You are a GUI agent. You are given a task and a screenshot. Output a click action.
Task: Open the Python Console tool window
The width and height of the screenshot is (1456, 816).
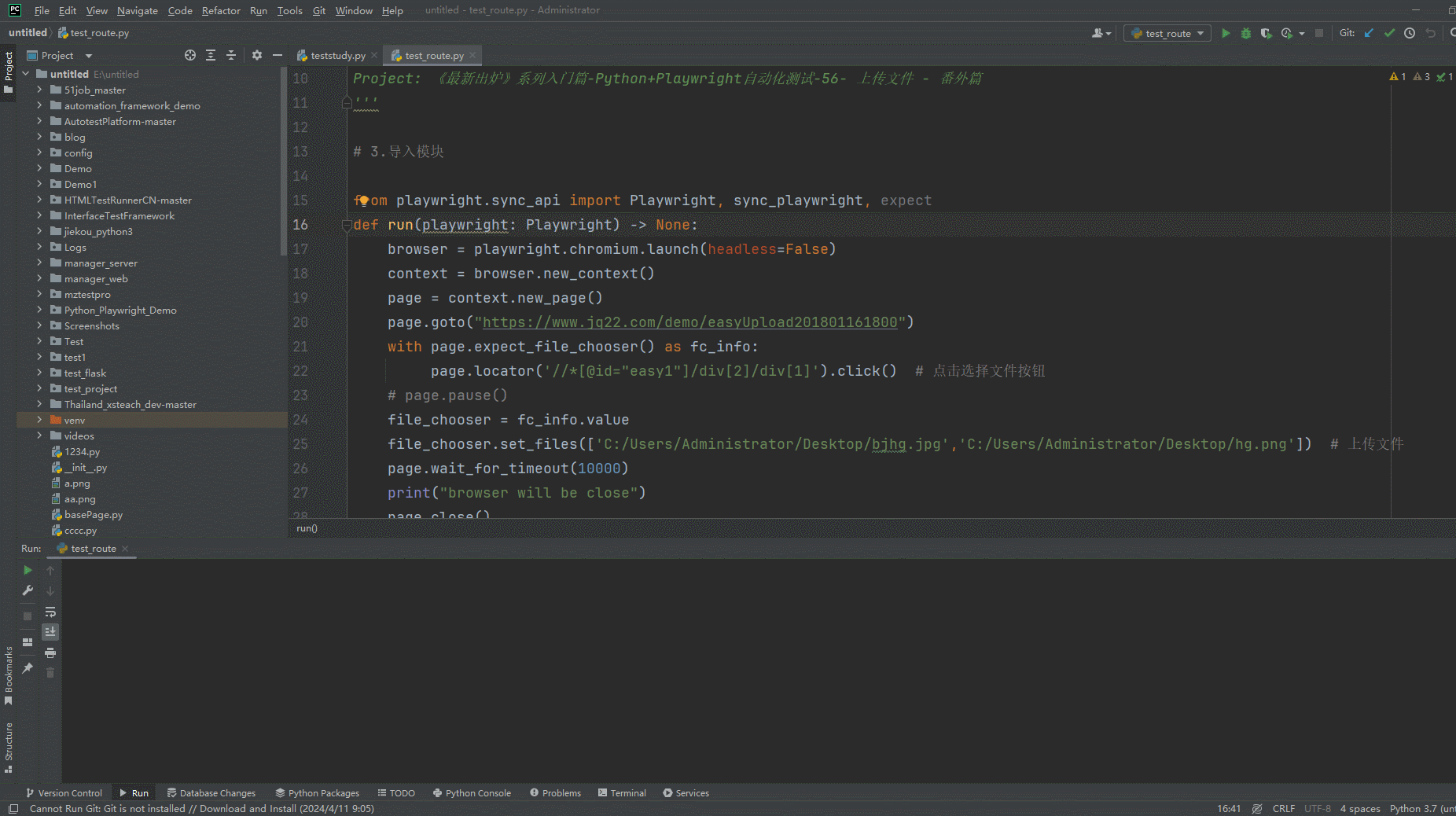(472, 793)
